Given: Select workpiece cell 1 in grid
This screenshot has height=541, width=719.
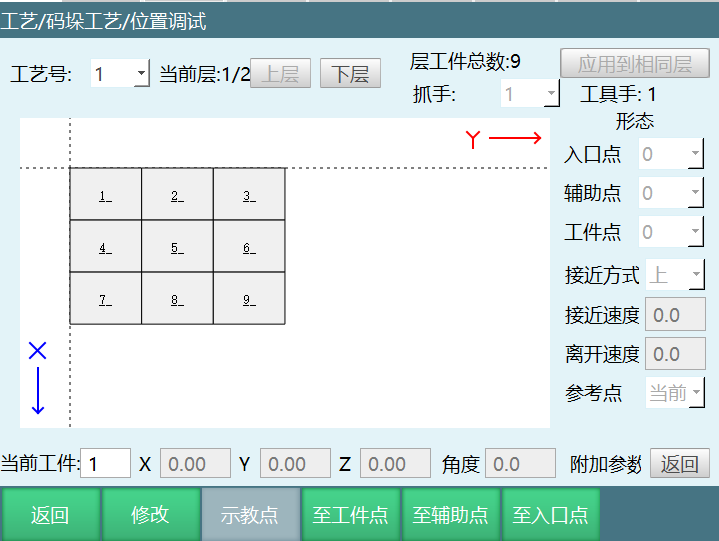Looking at the screenshot, I should coord(105,195).
